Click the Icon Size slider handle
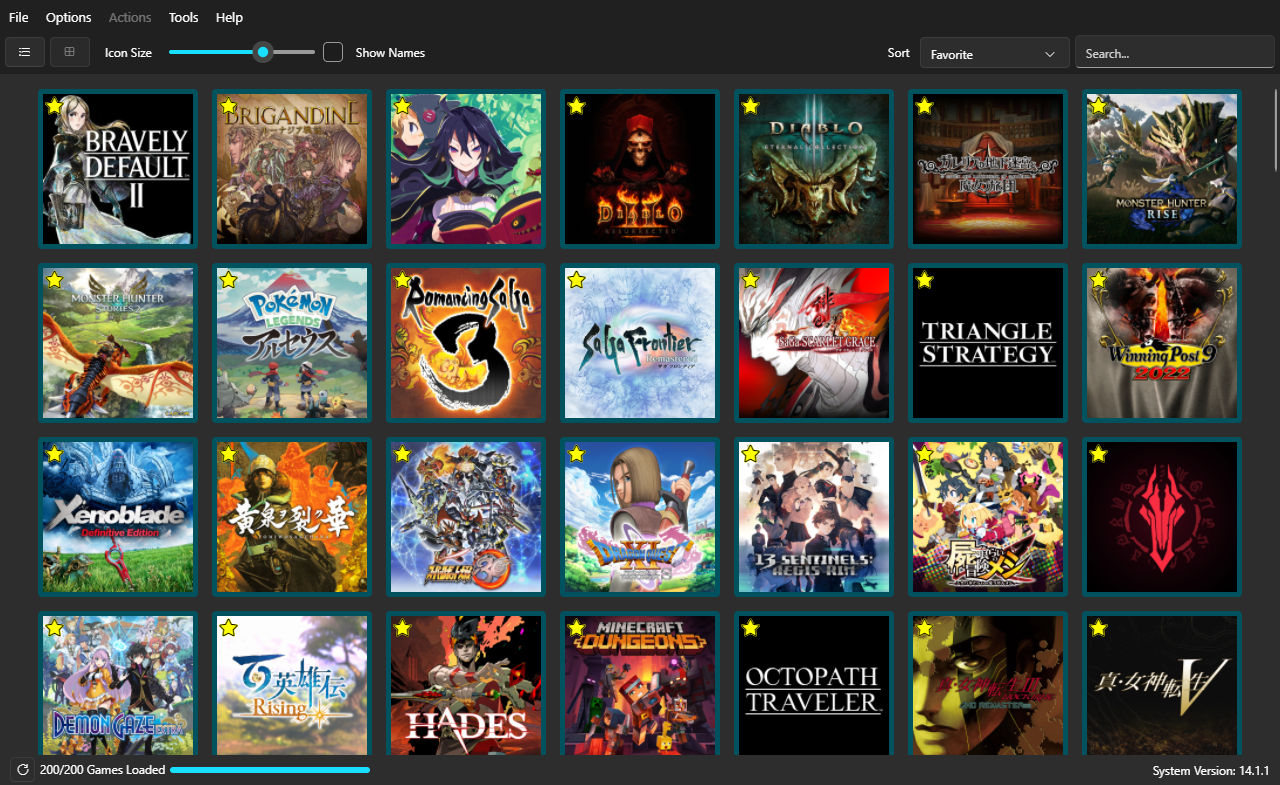1280x785 pixels. coord(263,52)
